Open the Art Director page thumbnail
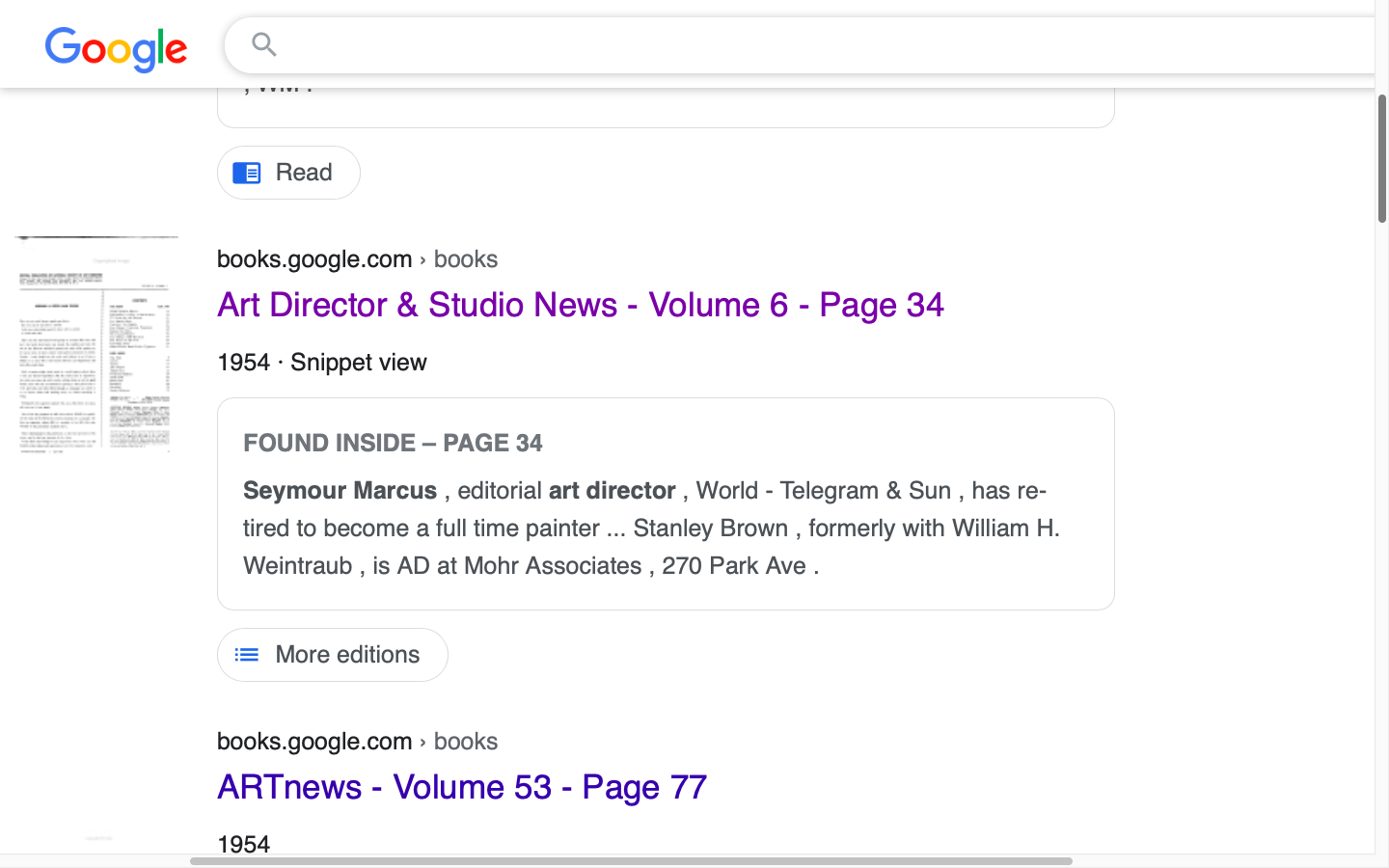The height and width of the screenshot is (868, 1389). coord(97,344)
